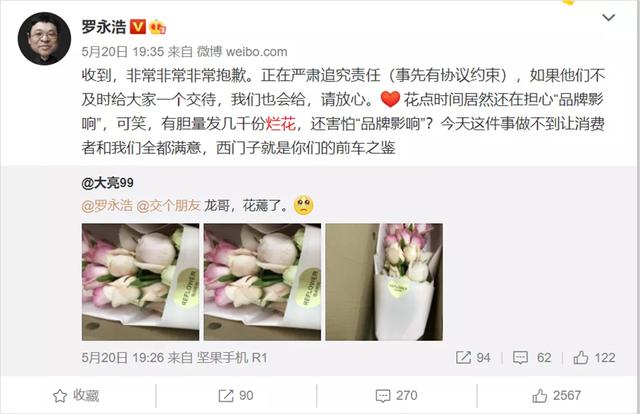
Task: Click the orange V verified badge
Action: coord(138,27)
